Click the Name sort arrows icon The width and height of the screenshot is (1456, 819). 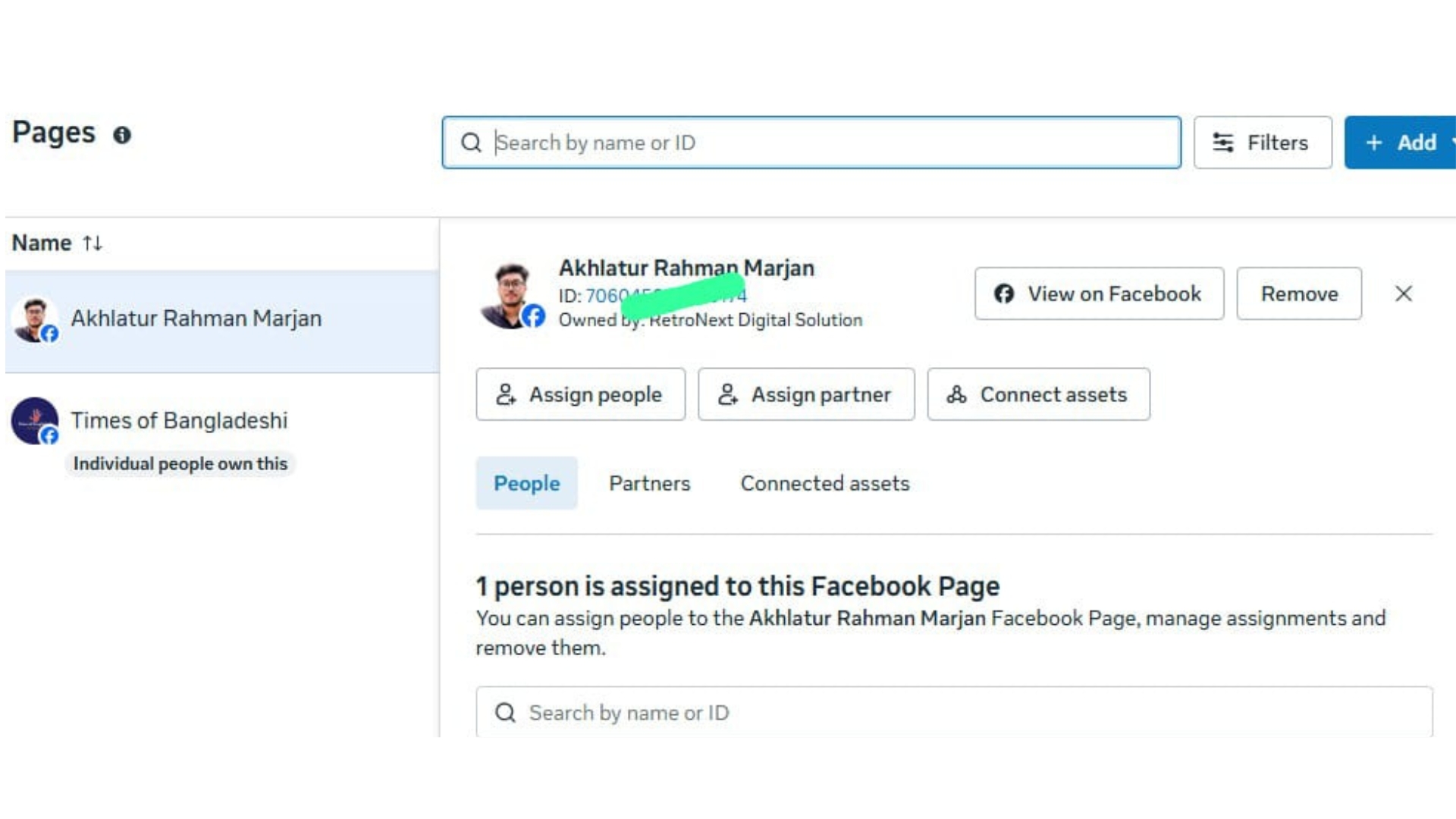(93, 243)
